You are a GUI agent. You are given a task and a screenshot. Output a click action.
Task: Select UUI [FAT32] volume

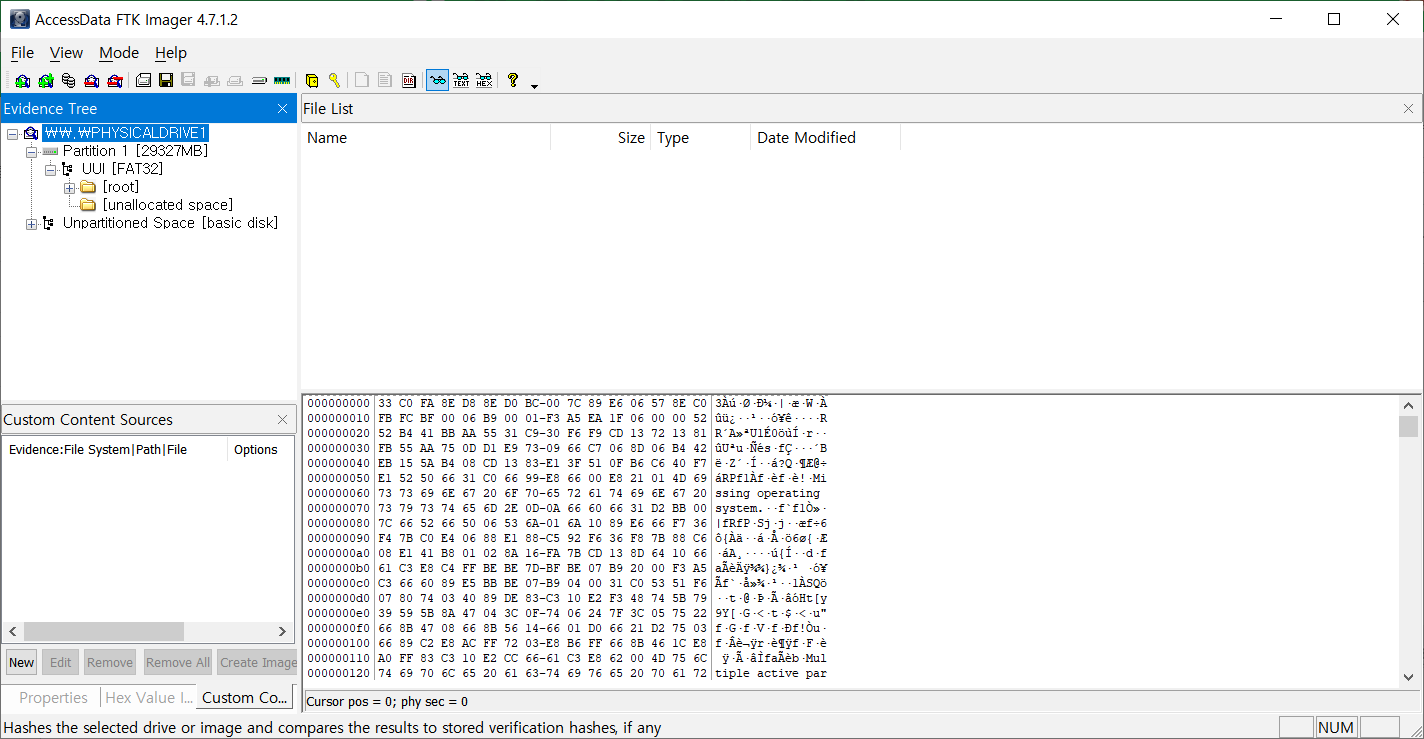122,169
